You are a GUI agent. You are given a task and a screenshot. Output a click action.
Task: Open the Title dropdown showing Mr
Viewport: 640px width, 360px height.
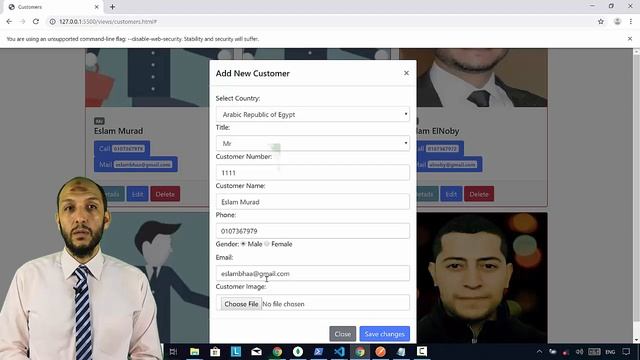coord(313,143)
